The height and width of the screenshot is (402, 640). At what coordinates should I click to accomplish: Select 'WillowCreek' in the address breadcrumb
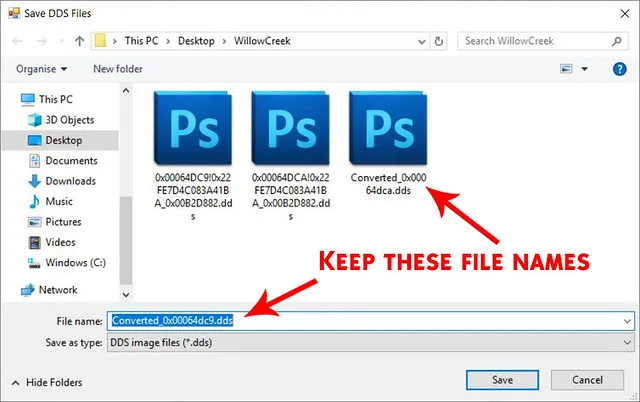click(x=262, y=41)
